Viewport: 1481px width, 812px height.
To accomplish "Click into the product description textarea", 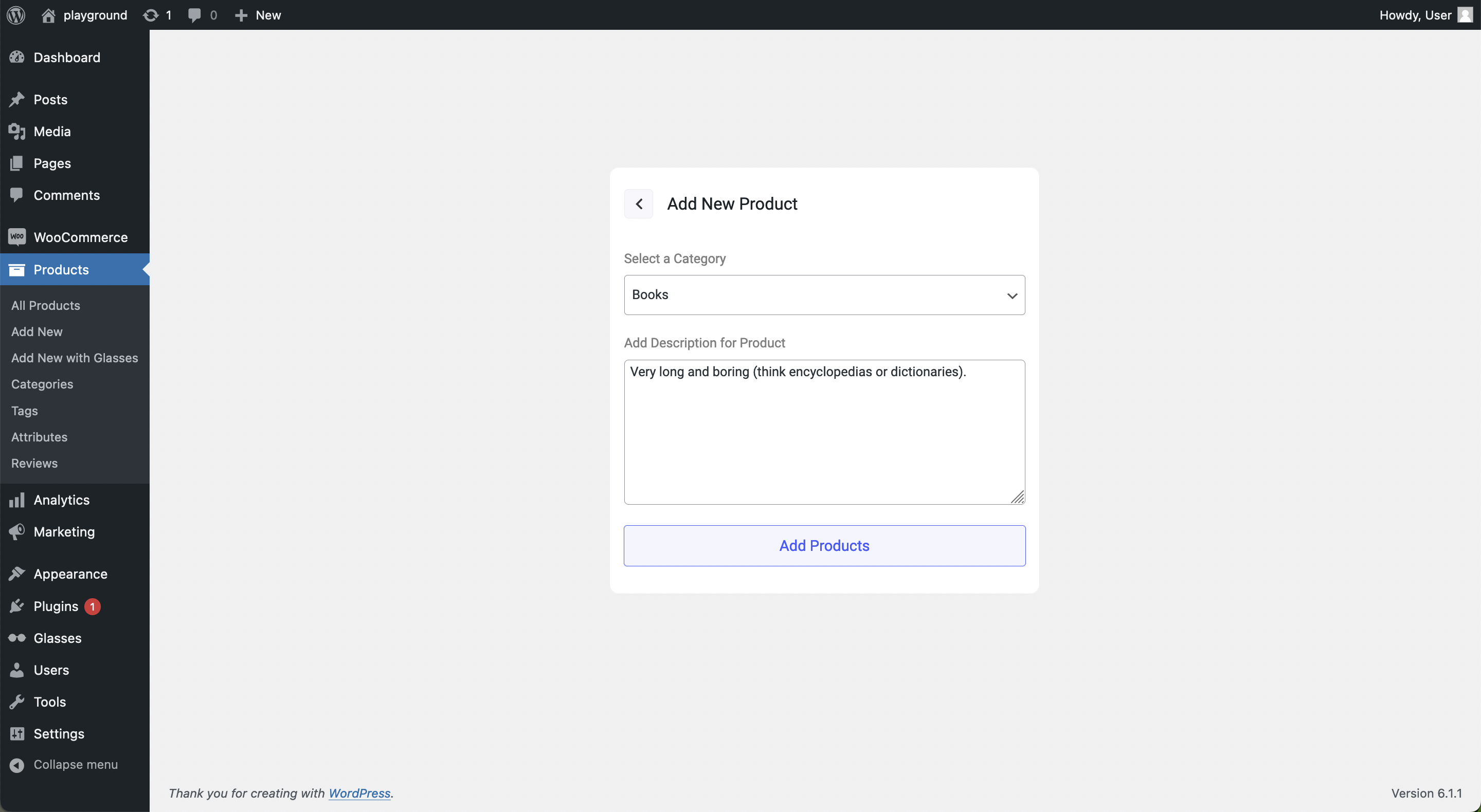I will 824,432.
